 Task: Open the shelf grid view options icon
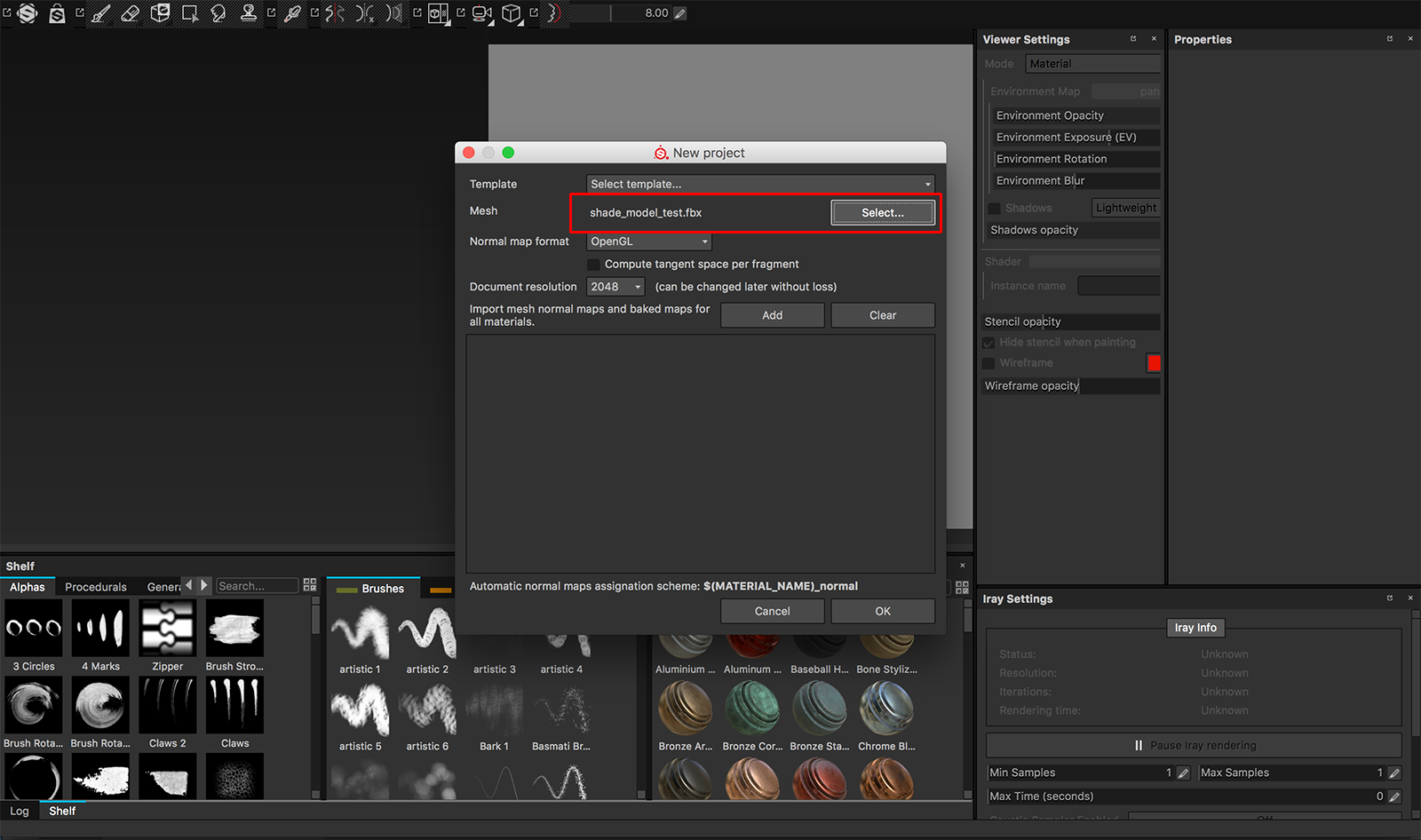[309, 584]
